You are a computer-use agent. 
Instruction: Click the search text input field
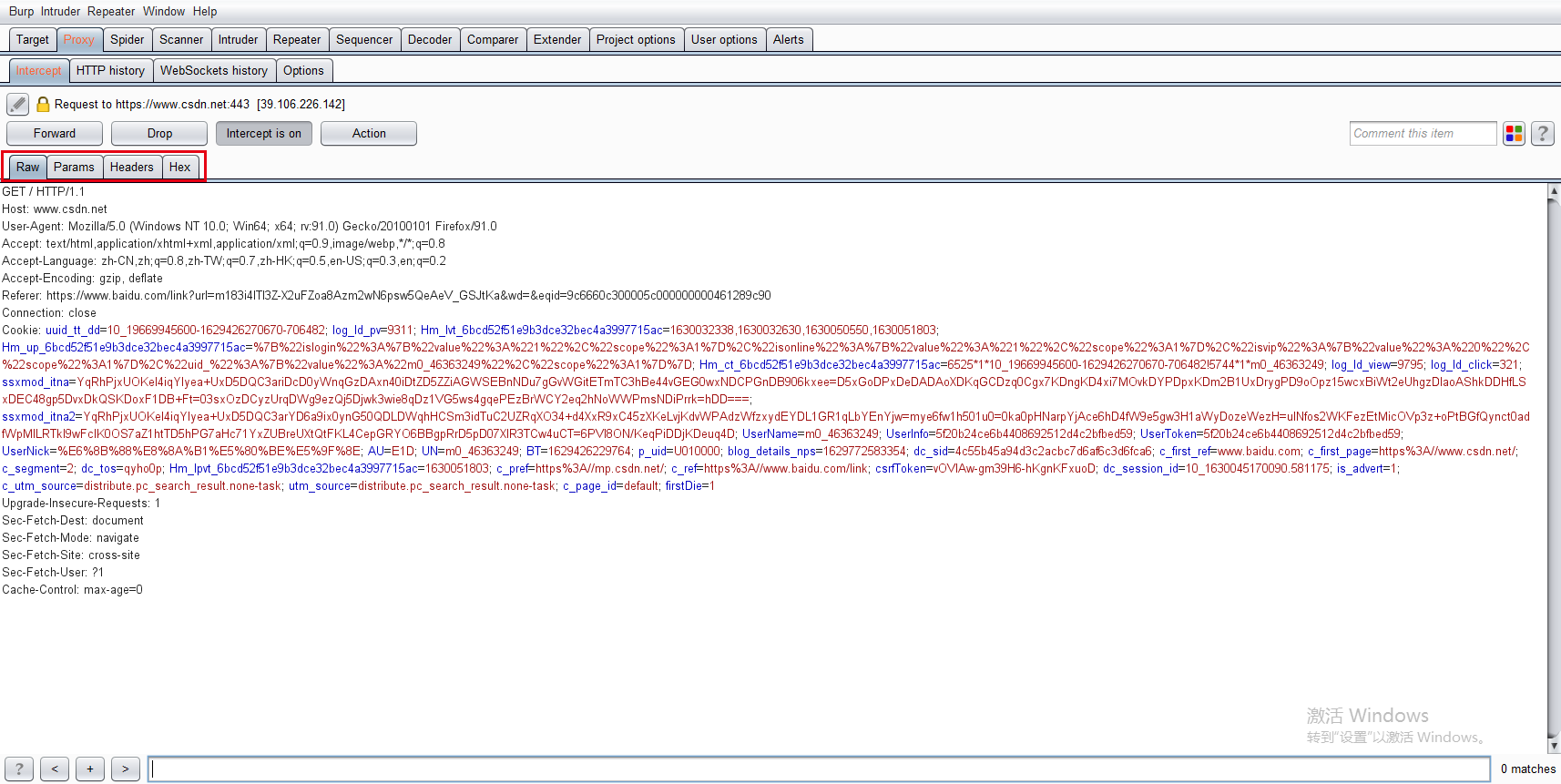pos(819,769)
